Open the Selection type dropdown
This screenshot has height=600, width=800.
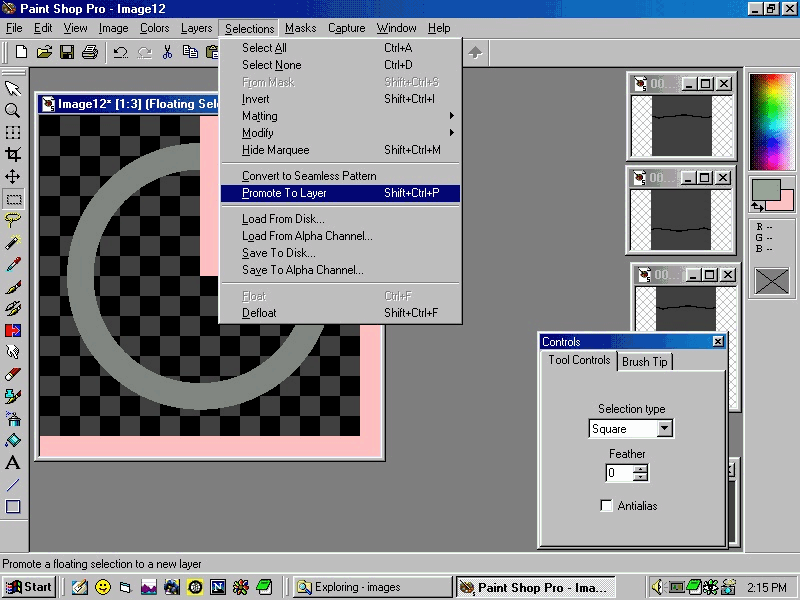point(664,429)
